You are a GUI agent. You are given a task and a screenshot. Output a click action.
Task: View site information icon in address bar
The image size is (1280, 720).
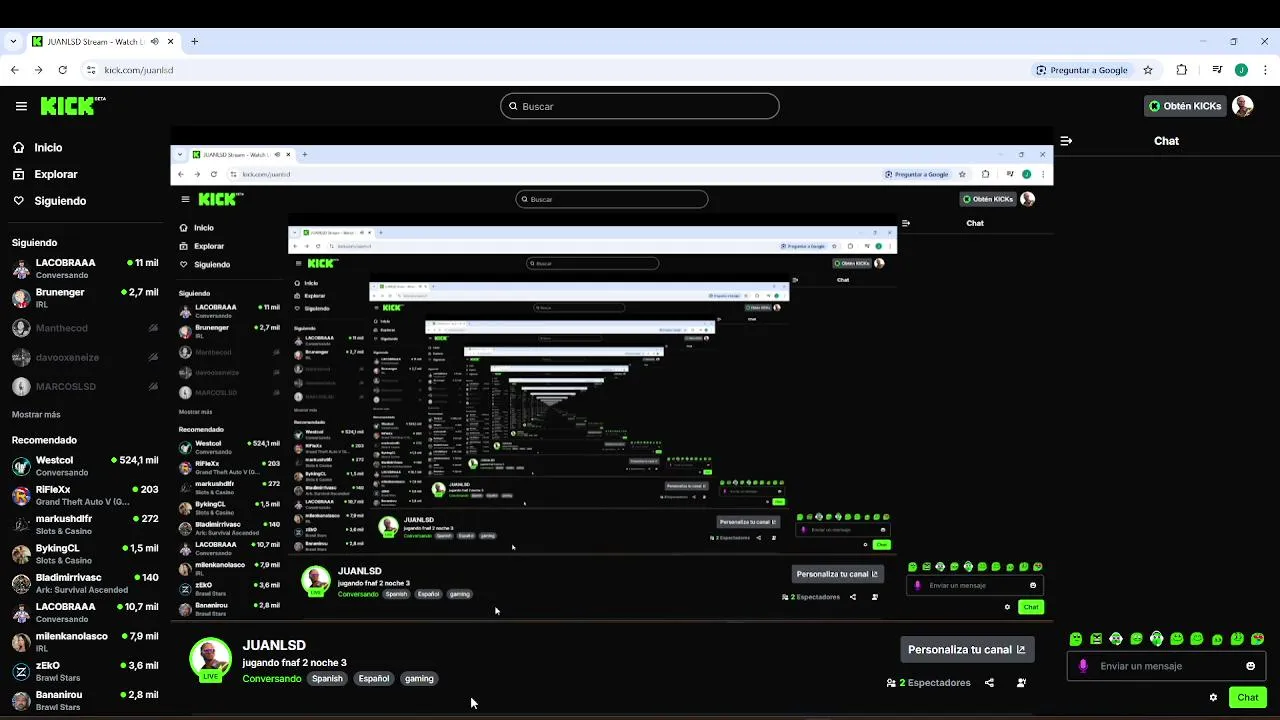[x=91, y=70]
